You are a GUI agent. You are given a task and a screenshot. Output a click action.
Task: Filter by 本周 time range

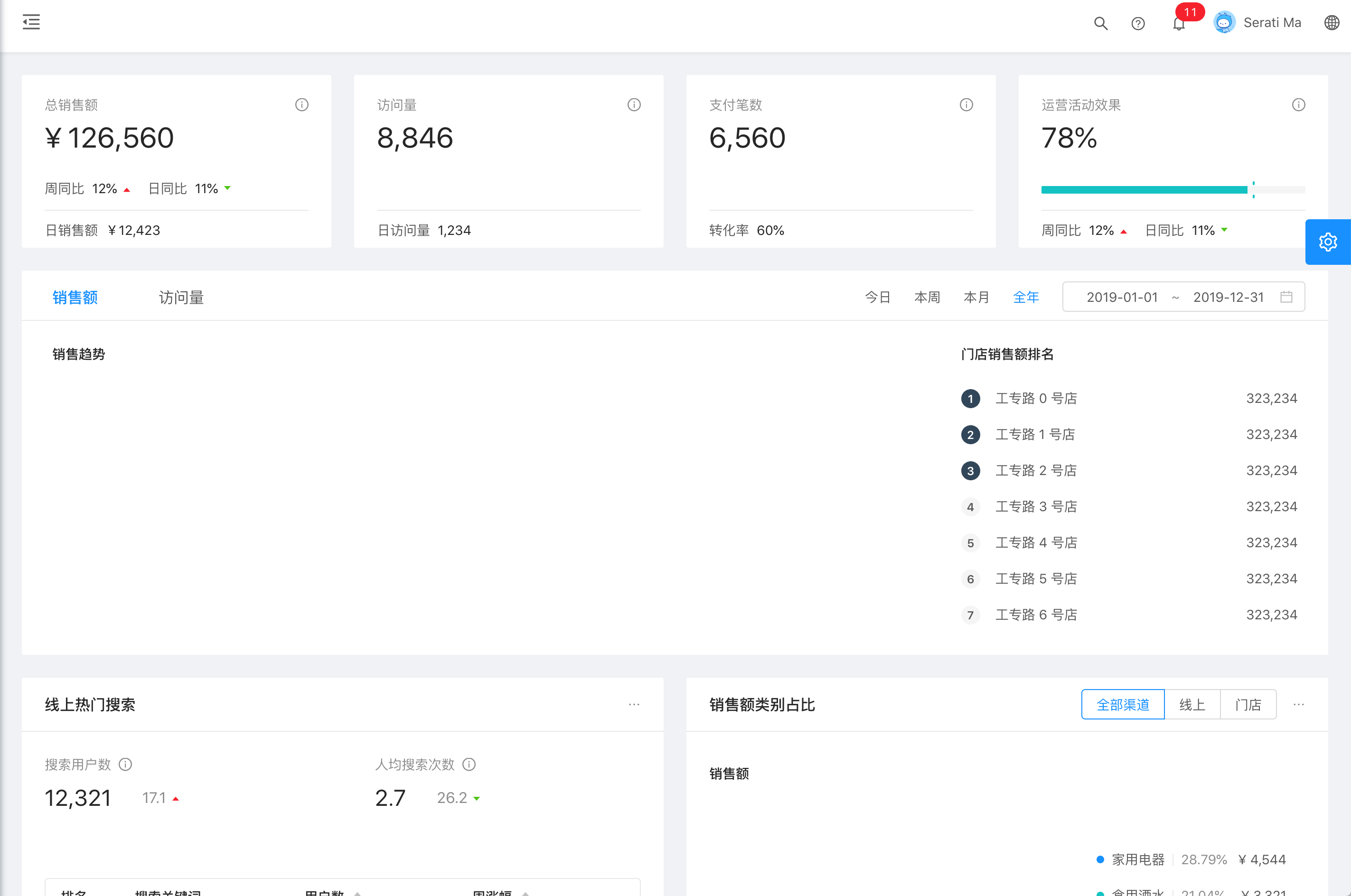(927, 297)
